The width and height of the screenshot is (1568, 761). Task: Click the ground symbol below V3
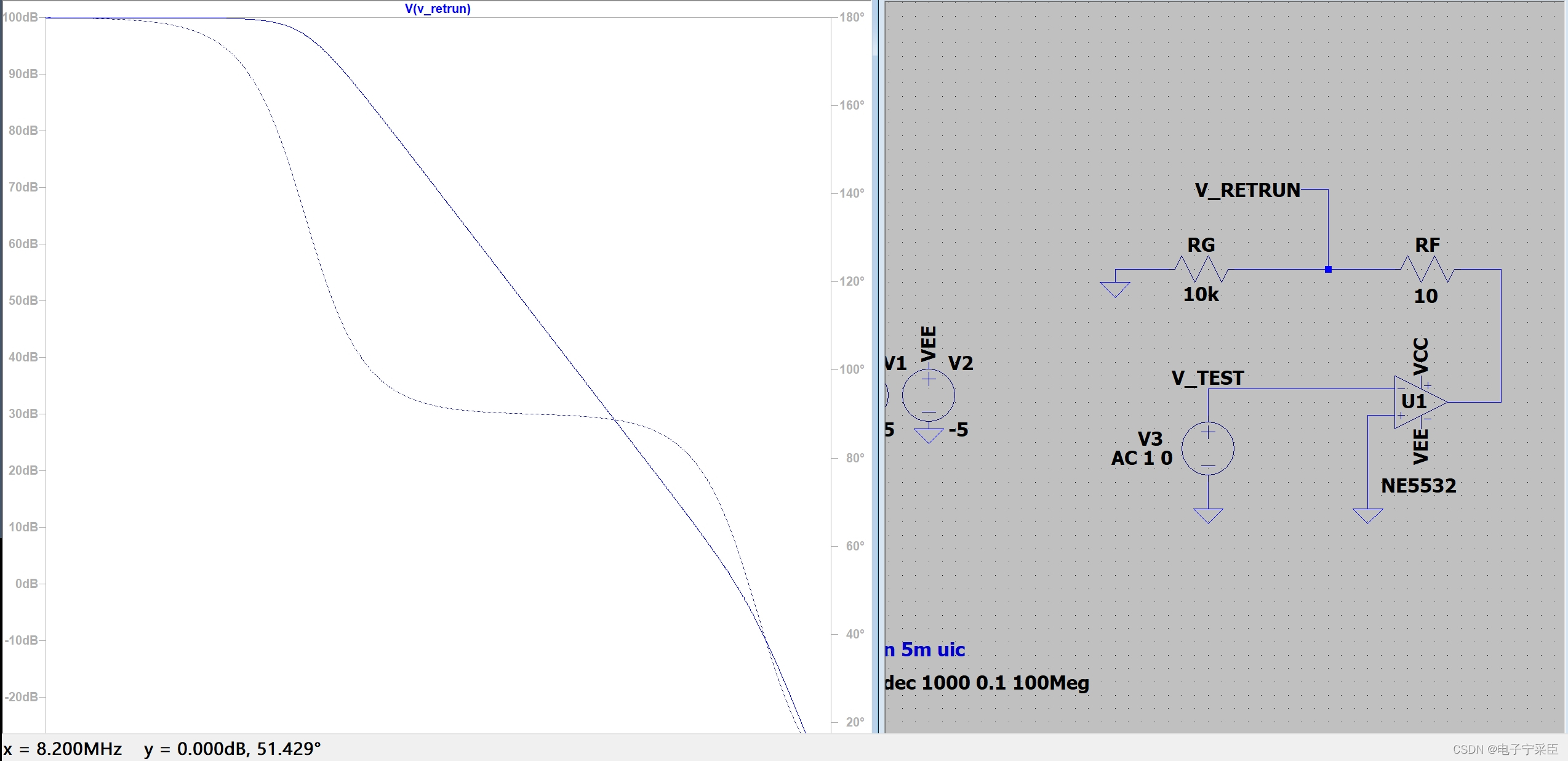pos(1207,515)
